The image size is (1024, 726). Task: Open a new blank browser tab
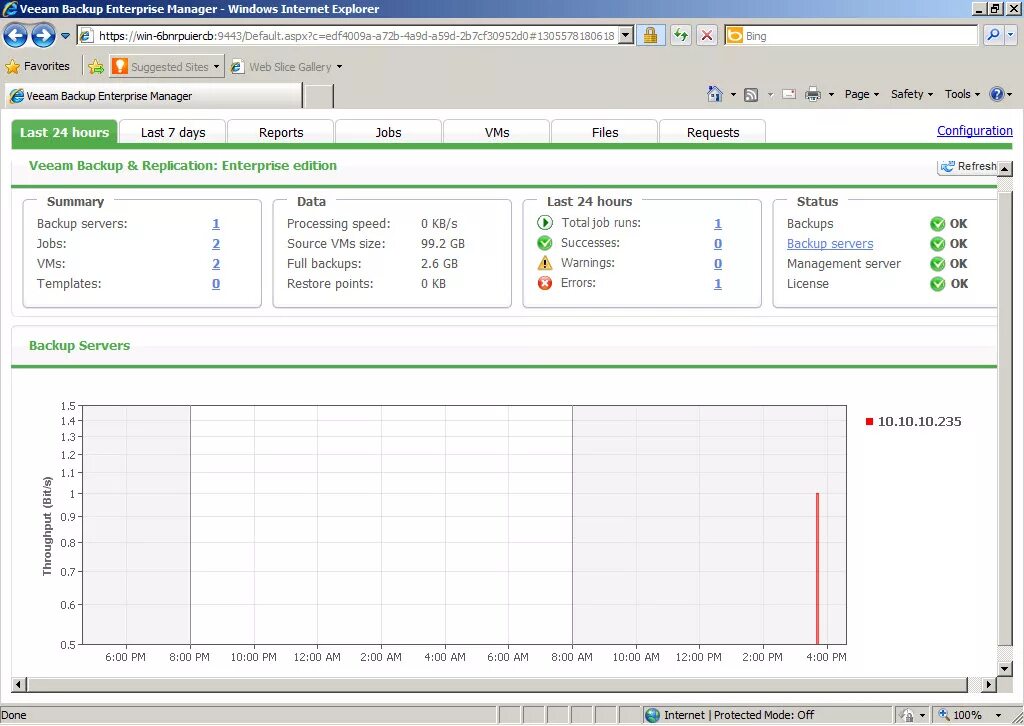coord(319,96)
